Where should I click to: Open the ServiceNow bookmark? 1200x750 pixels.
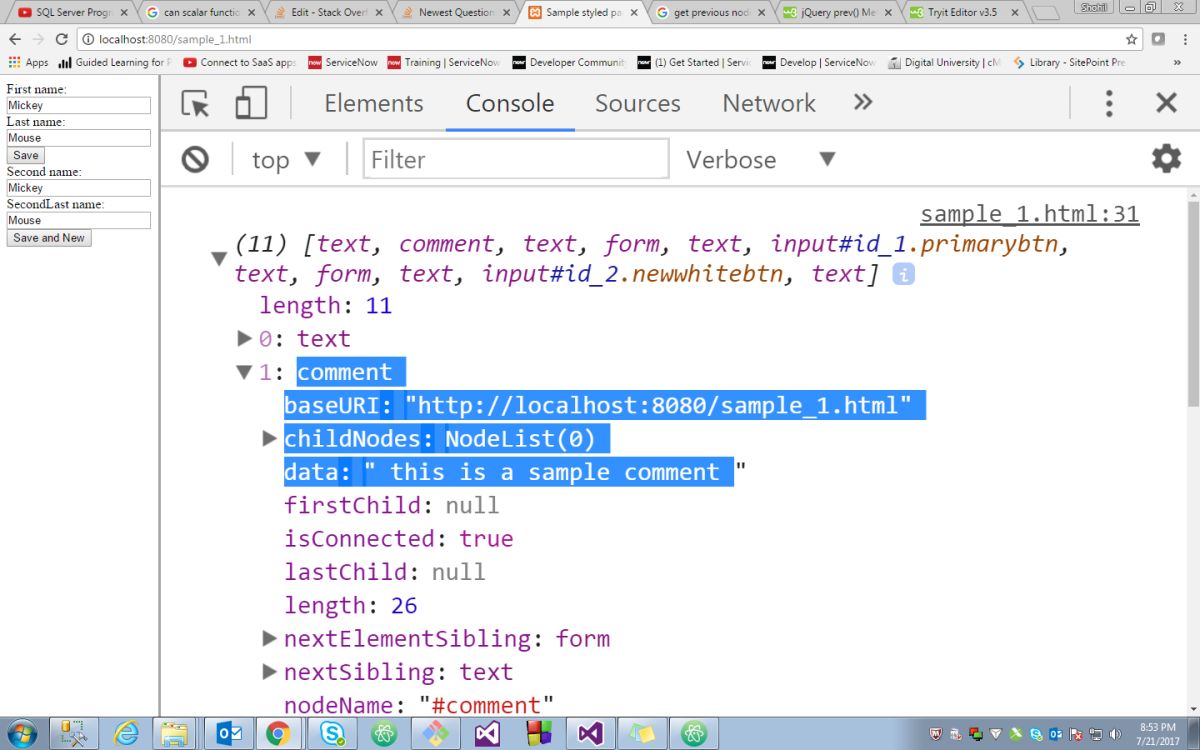(x=343, y=62)
